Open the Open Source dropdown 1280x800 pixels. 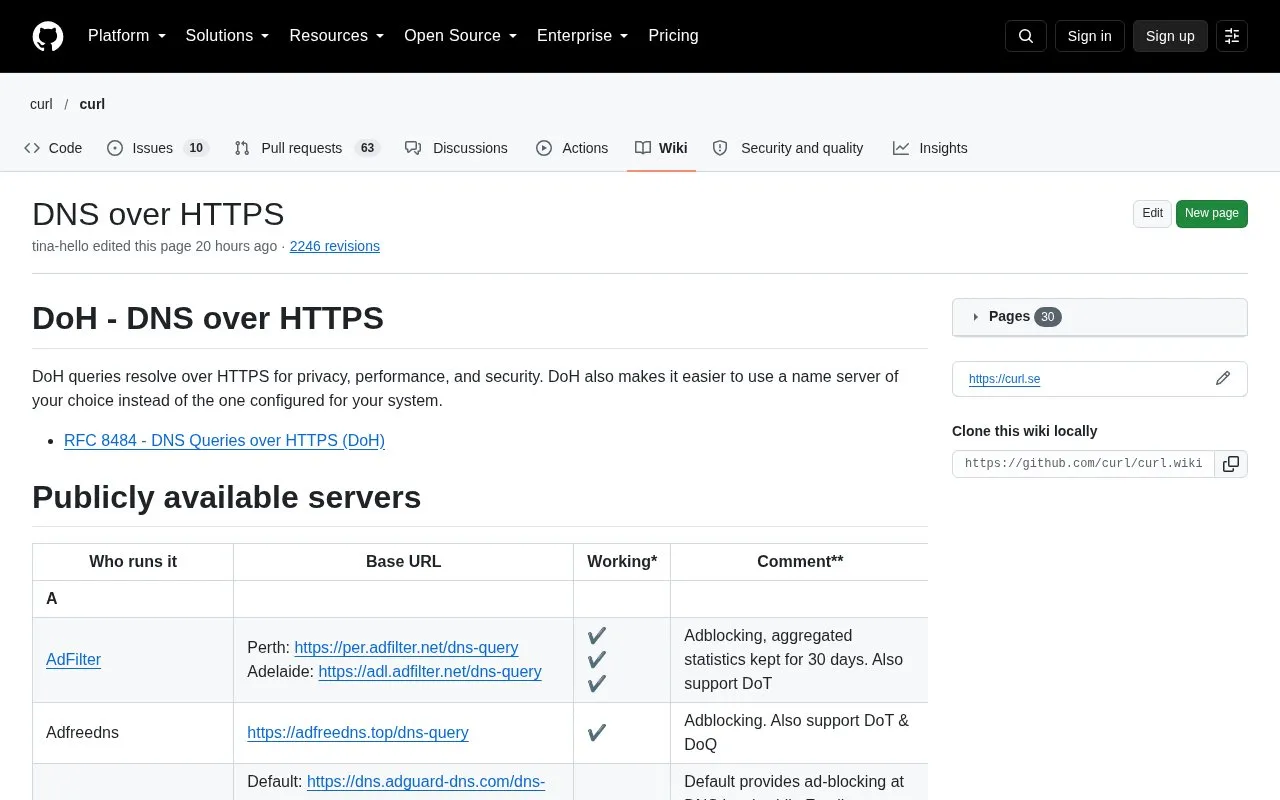(x=460, y=36)
